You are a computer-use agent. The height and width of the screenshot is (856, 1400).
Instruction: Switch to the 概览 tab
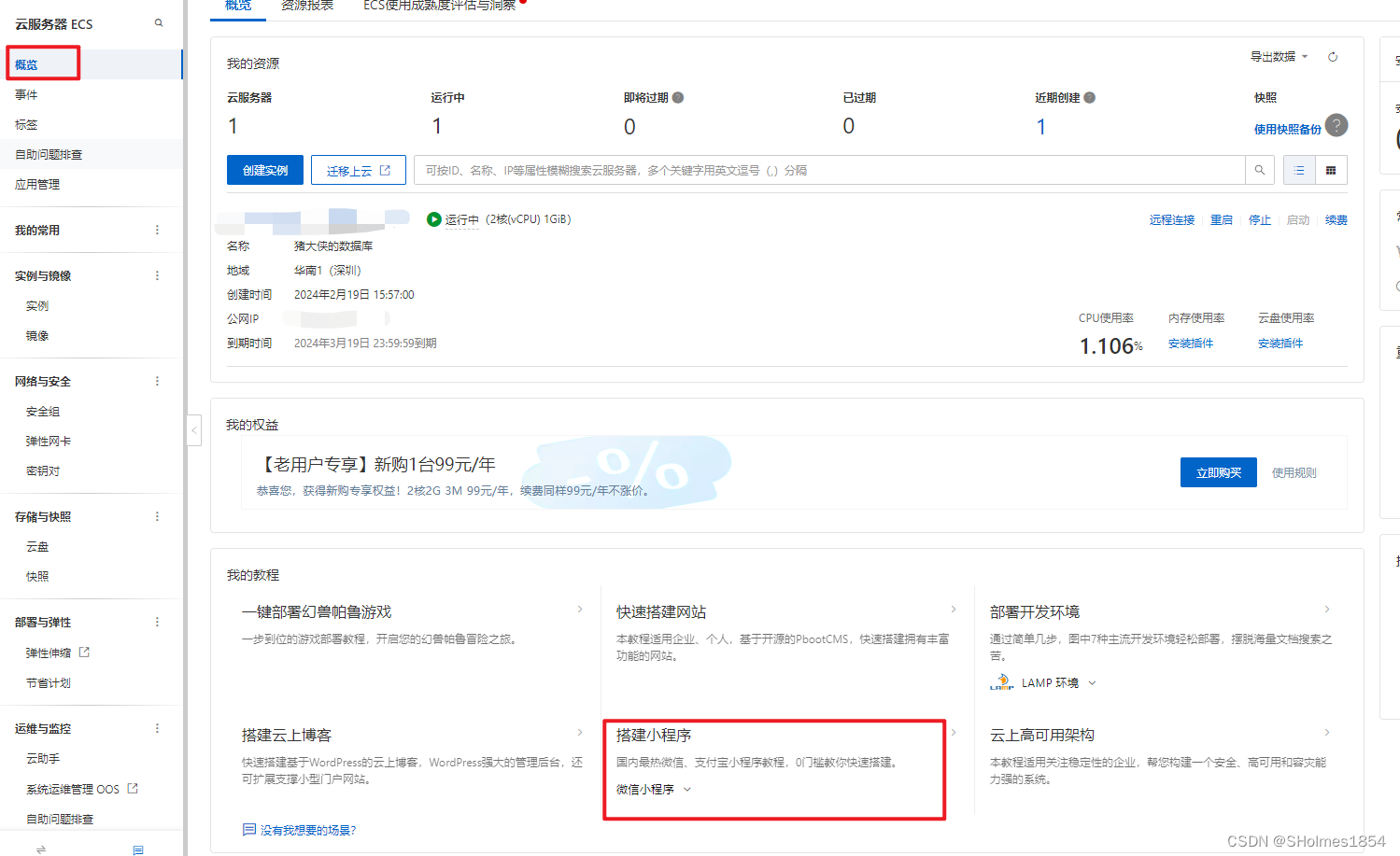pos(238,6)
